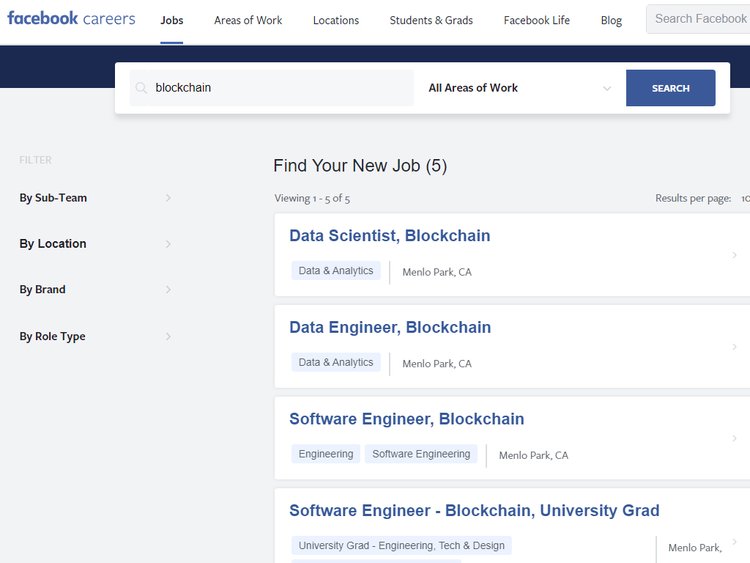Click the blockchain keyword search field
Image resolution: width=750 pixels, height=563 pixels.
coord(272,88)
